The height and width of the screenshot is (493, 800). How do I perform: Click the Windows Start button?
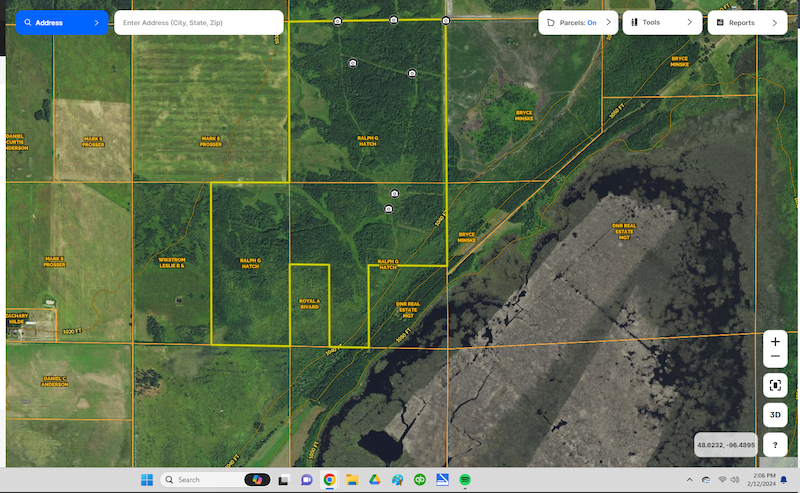click(147, 480)
